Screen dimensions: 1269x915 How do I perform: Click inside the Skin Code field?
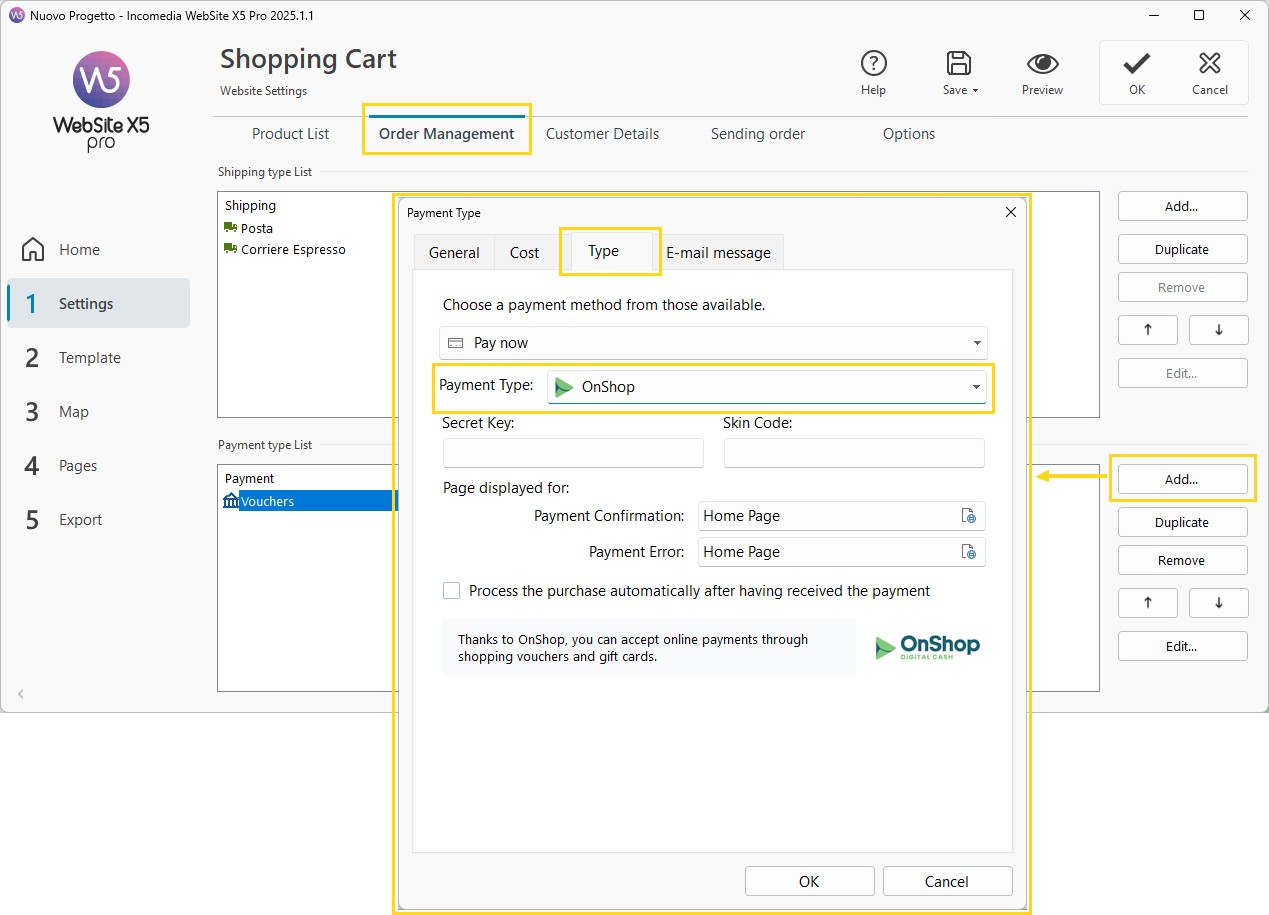click(854, 453)
